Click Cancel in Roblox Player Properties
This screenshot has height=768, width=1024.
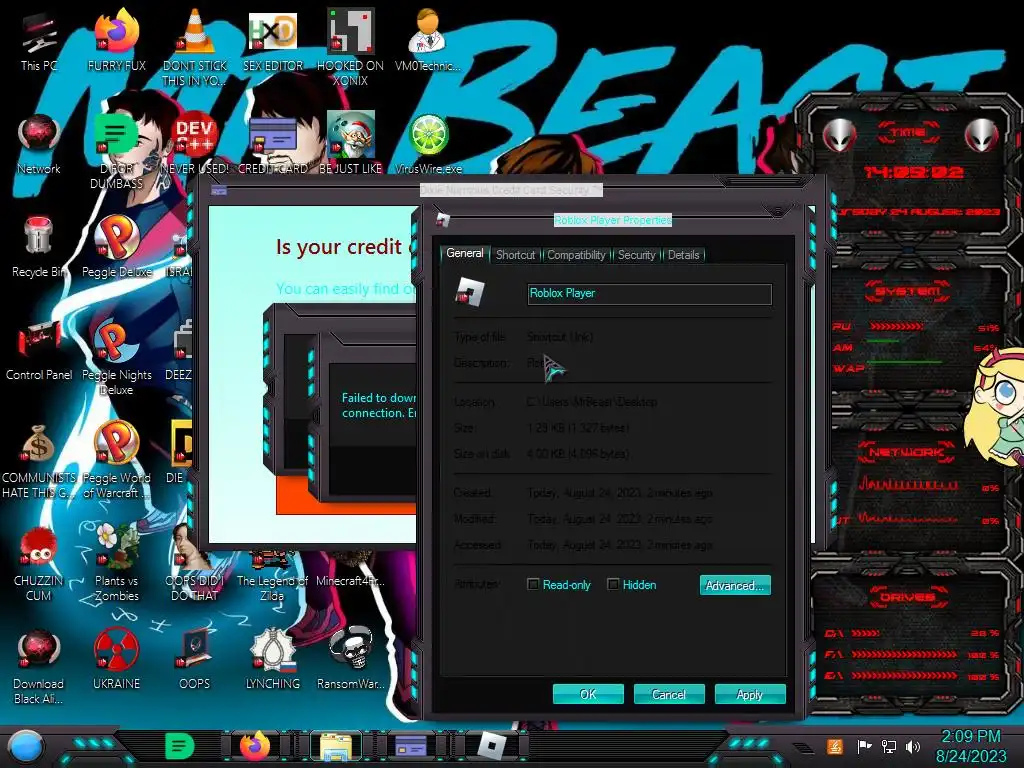click(669, 694)
